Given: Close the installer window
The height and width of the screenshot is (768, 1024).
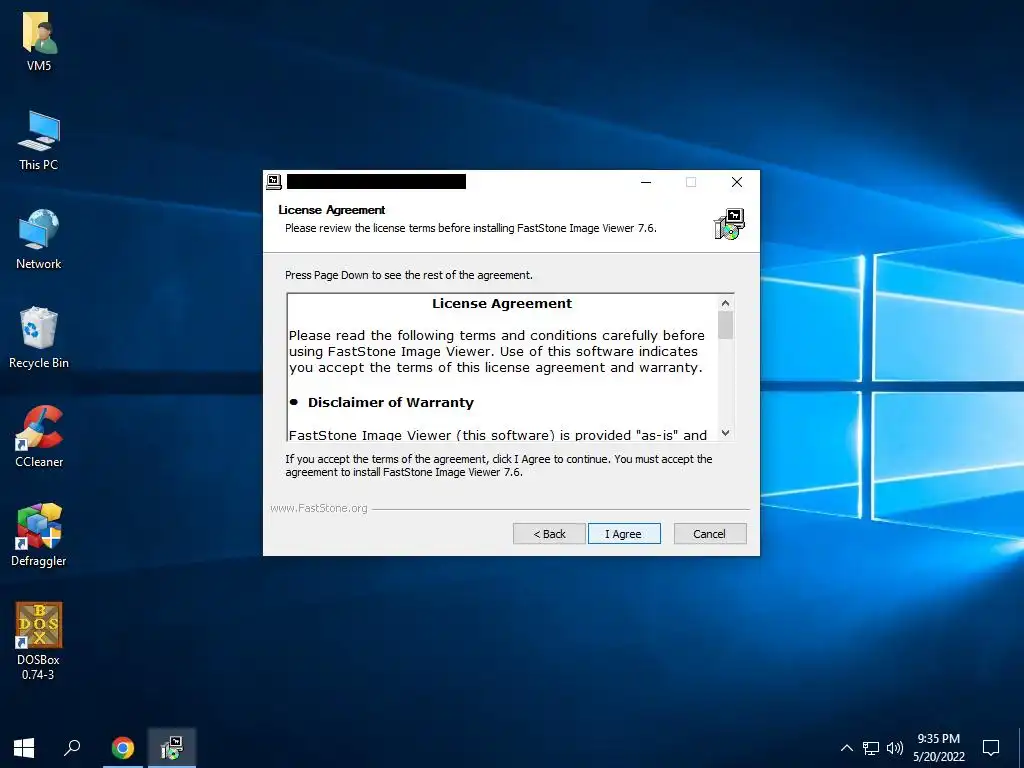Looking at the screenshot, I should 737,182.
